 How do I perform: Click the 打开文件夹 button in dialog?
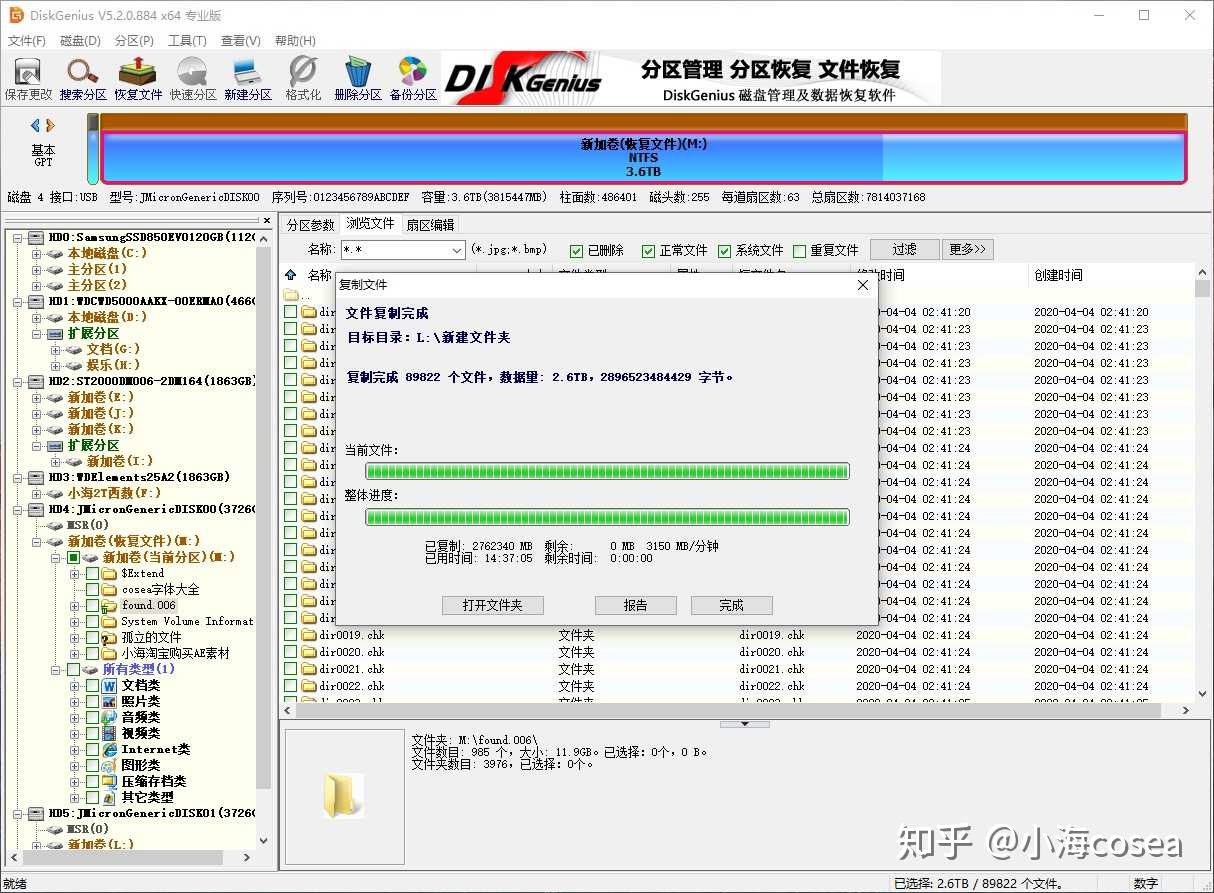[x=493, y=605]
